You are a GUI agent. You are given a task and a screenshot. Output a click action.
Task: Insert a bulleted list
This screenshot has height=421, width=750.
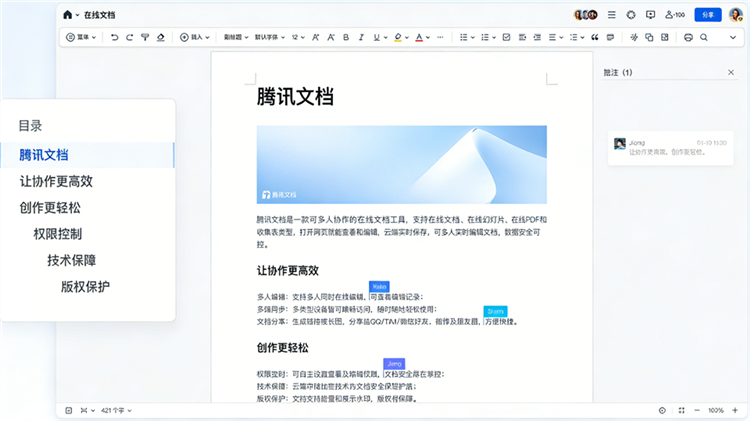click(x=463, y=37)
